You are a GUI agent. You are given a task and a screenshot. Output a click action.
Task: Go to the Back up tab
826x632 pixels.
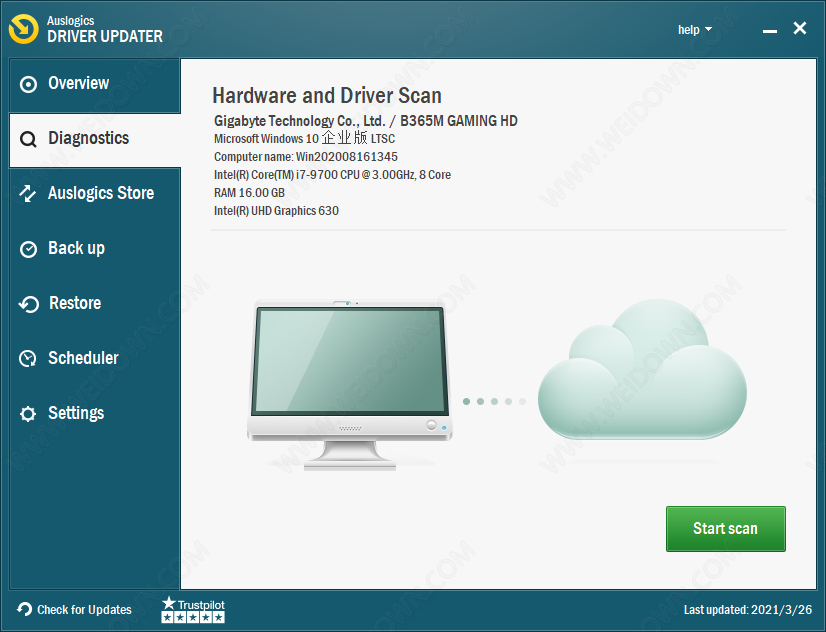click(95, 250)
